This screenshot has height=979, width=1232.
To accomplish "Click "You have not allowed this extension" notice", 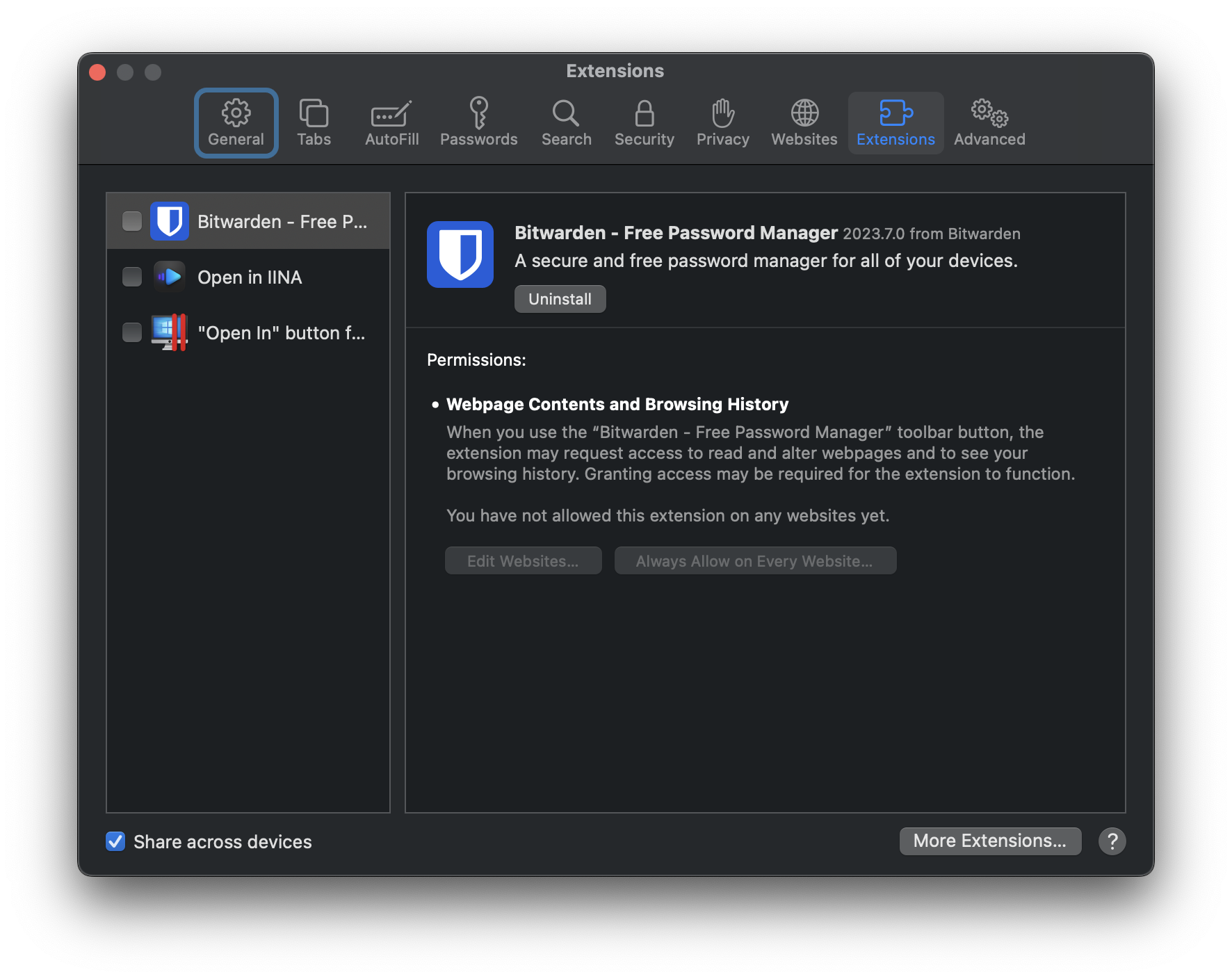I will pyautogui.click(x=668, y=516).
